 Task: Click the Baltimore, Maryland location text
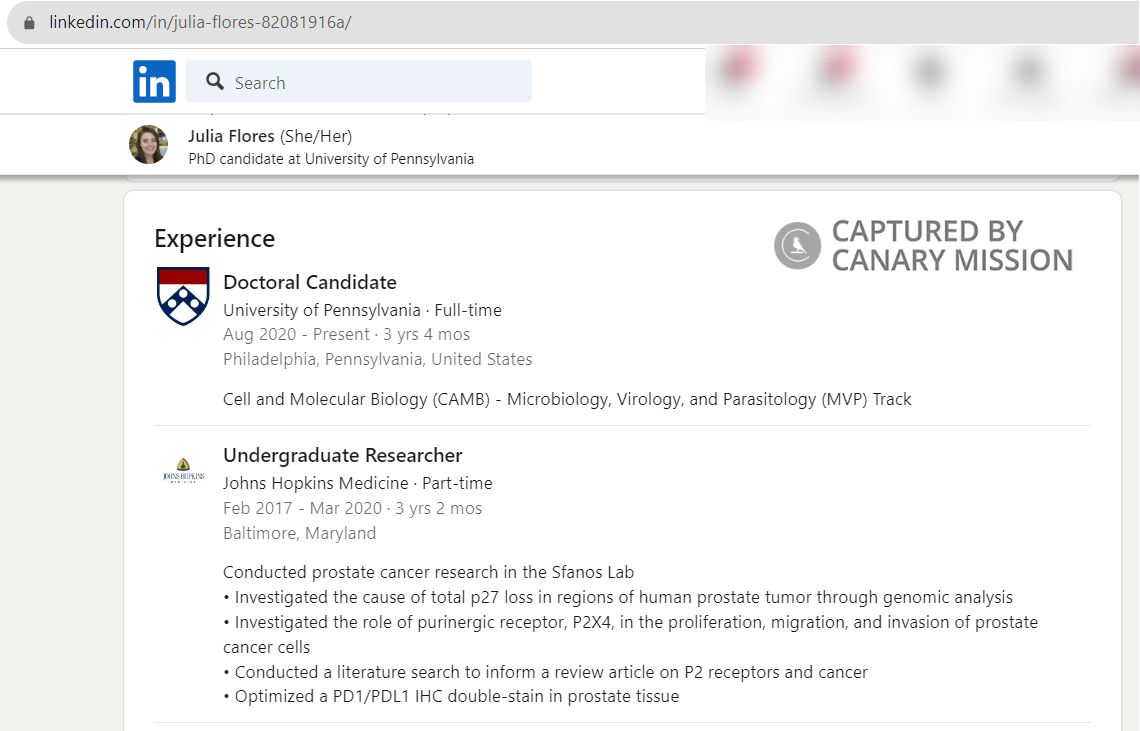299,533
